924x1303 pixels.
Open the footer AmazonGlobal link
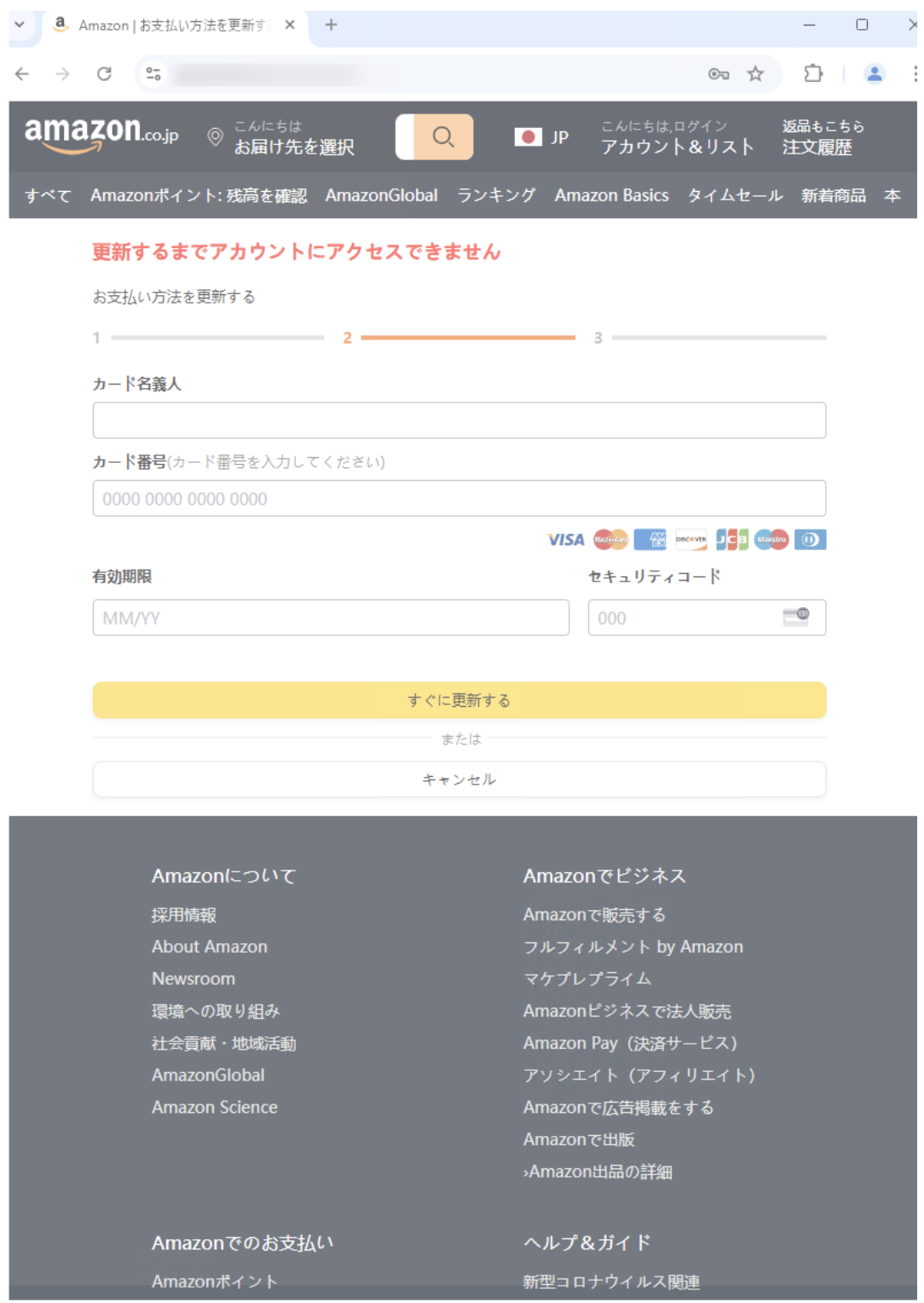tap(208, 1075)
